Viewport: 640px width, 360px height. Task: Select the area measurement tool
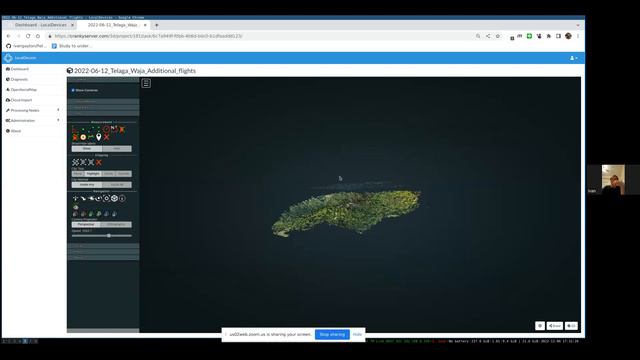[x=122, y=129]
